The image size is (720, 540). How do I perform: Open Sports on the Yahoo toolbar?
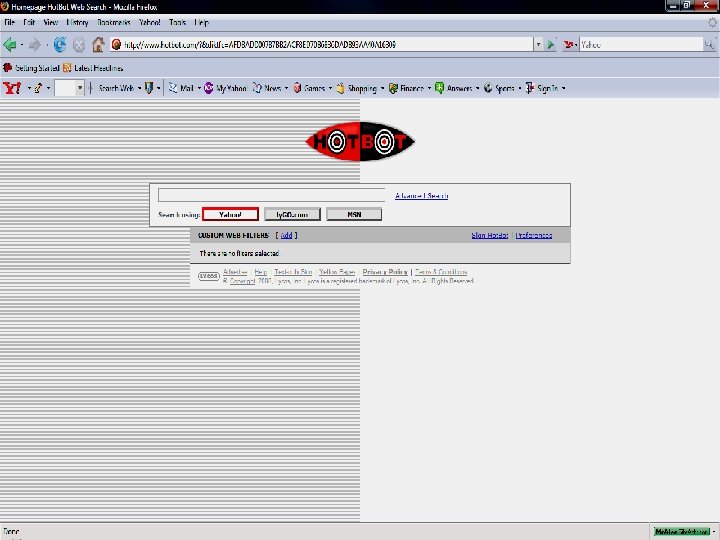pos(499,88)
